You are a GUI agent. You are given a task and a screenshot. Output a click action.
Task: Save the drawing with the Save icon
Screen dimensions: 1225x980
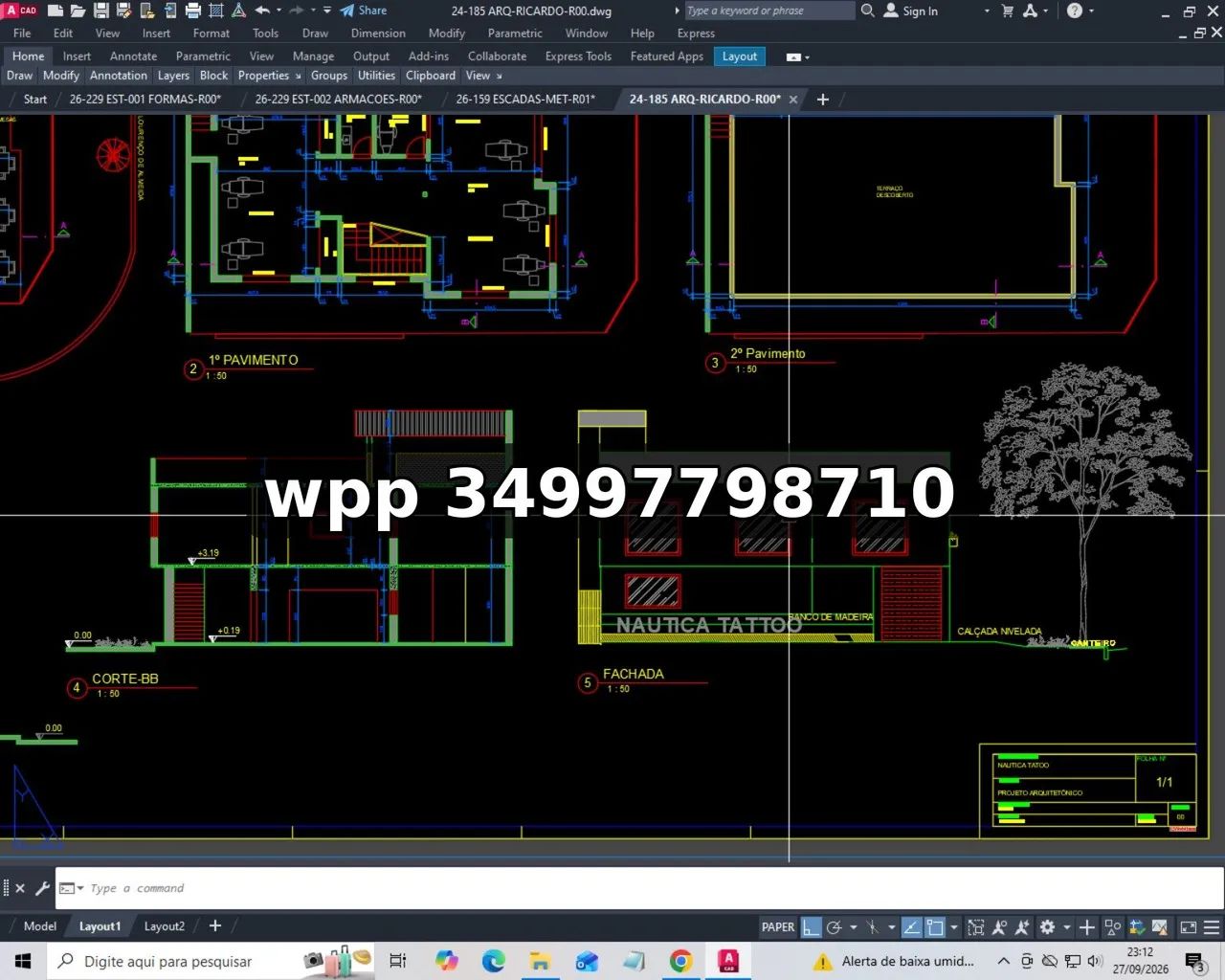(100, 11)
